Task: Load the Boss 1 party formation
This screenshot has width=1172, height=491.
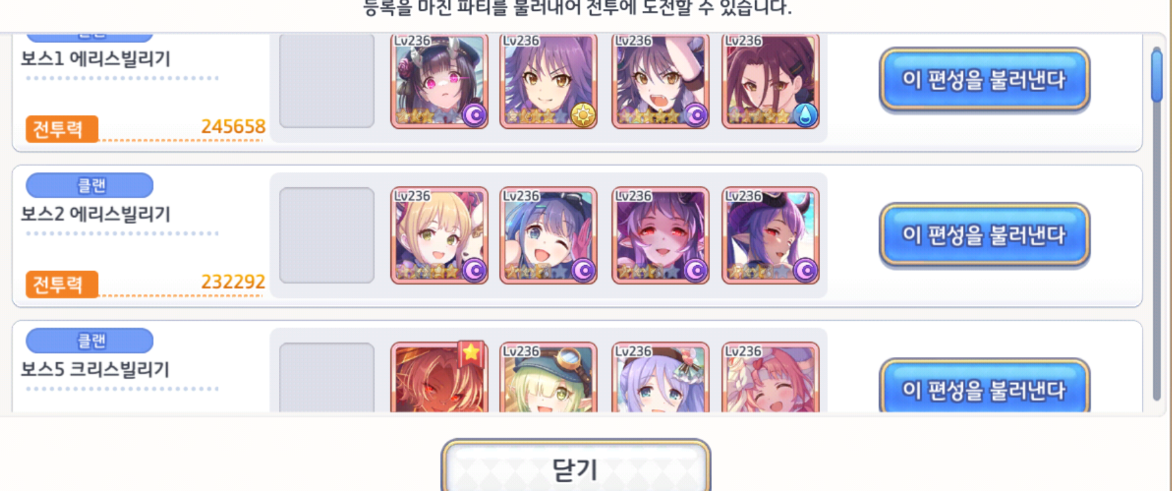Action: pos(984,80)
